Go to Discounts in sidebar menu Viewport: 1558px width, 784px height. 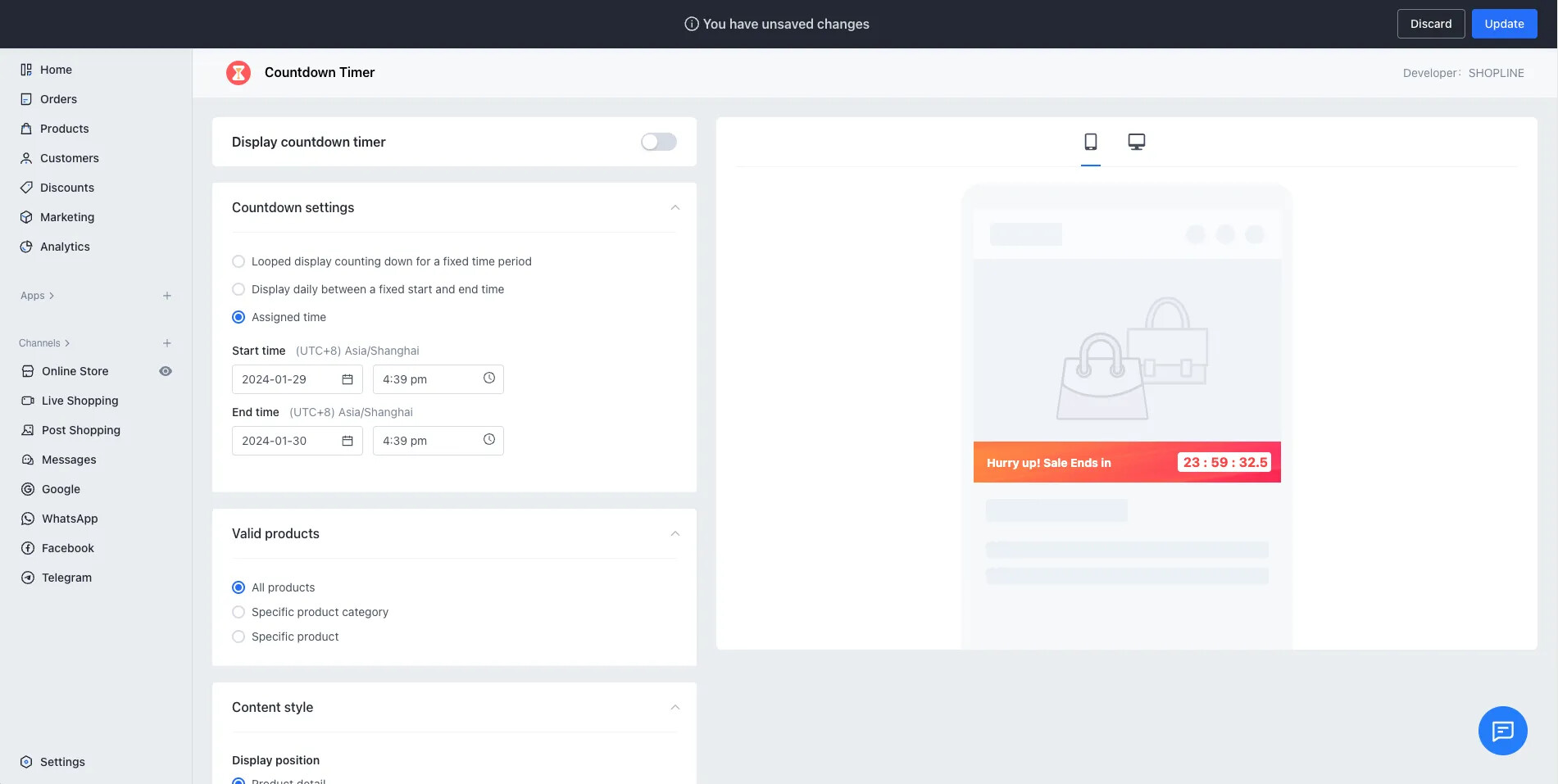[x=67, y=188]
